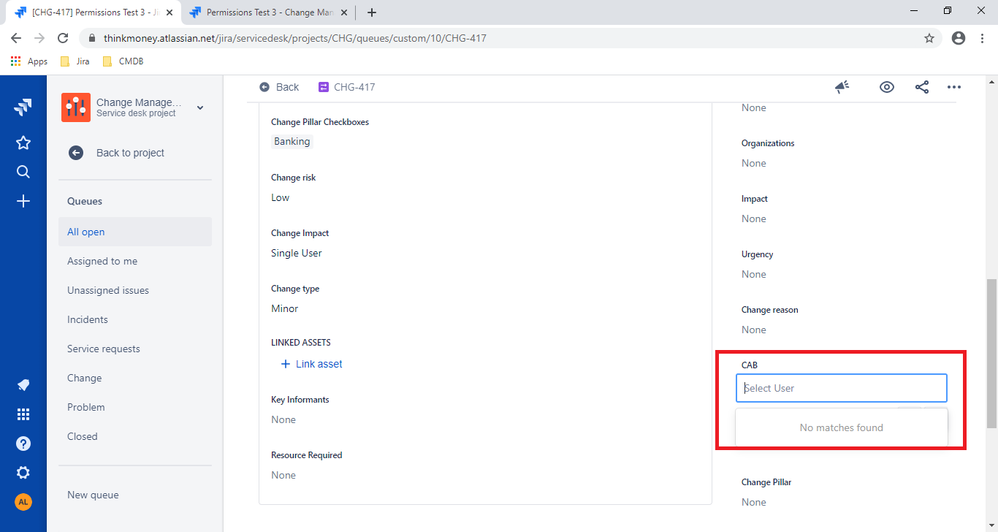Click the Change reason None value
The image size is (998, 532).
coord(754,330)
